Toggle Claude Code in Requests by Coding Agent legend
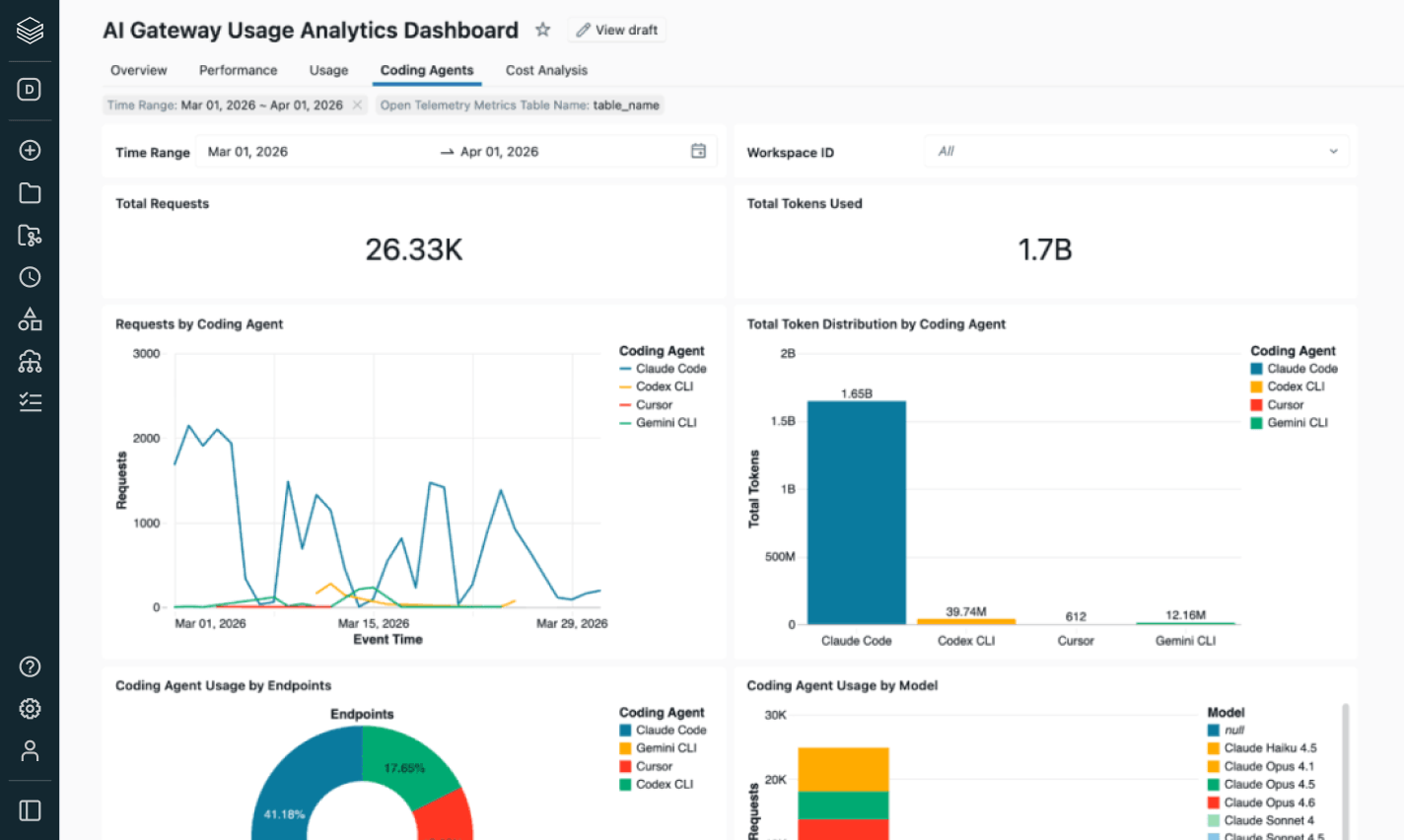This screenshot has width=1404, height=840. [663, 369]
